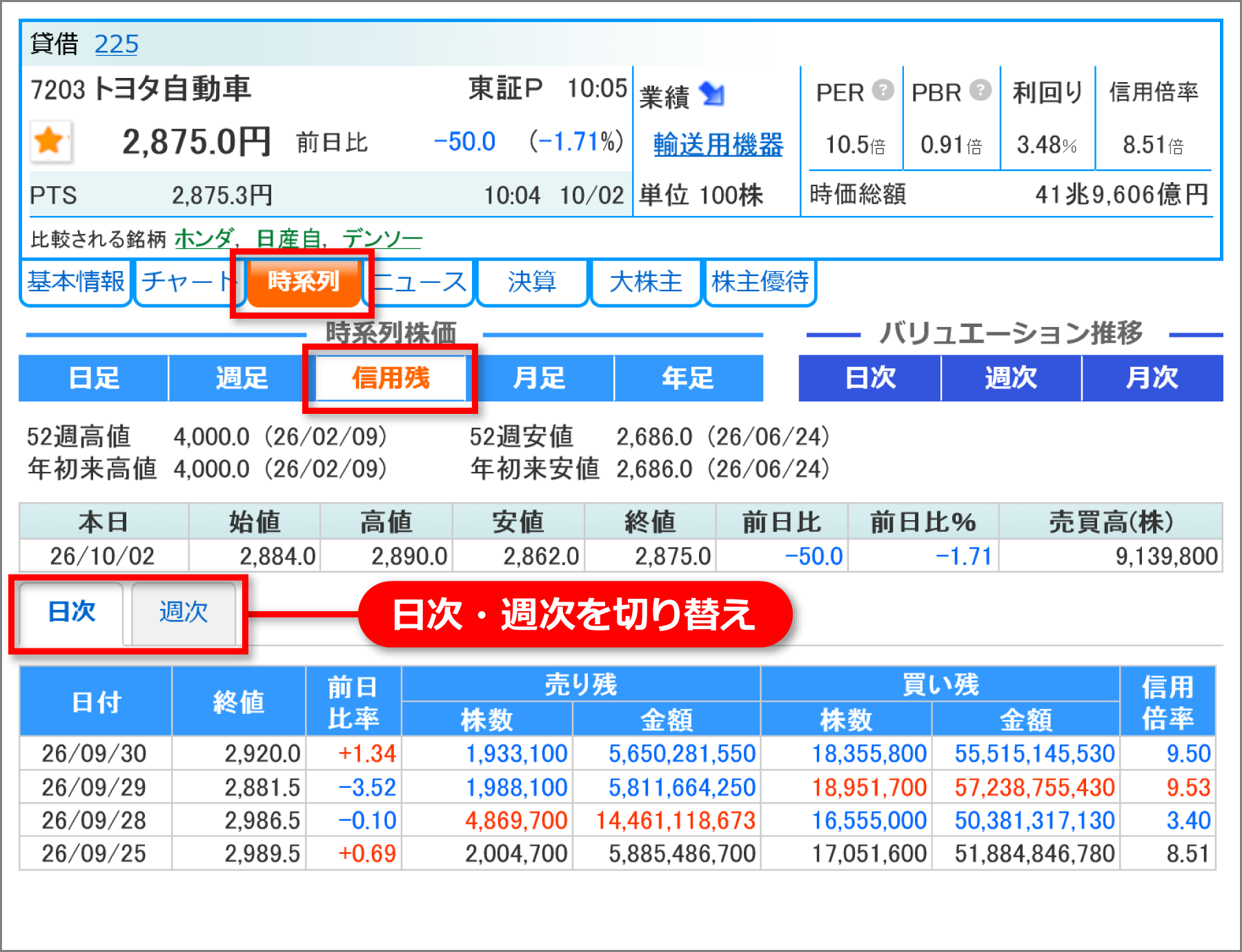Click the blue arrow icon beside 業績
The height and width of the screenshot is (952, 1242).
coord(712,94)
